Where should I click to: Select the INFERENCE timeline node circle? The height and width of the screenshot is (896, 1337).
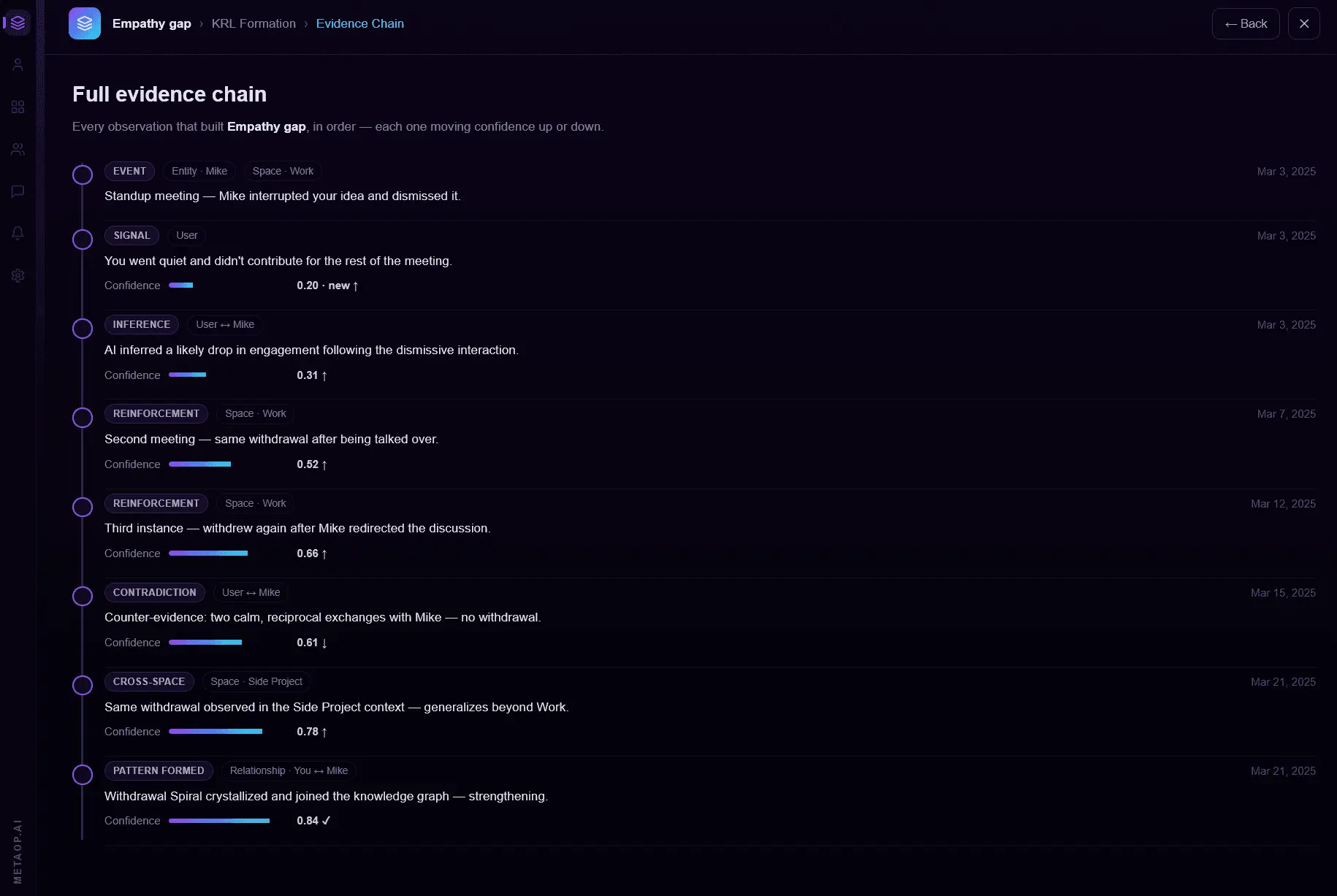point(83,329)
